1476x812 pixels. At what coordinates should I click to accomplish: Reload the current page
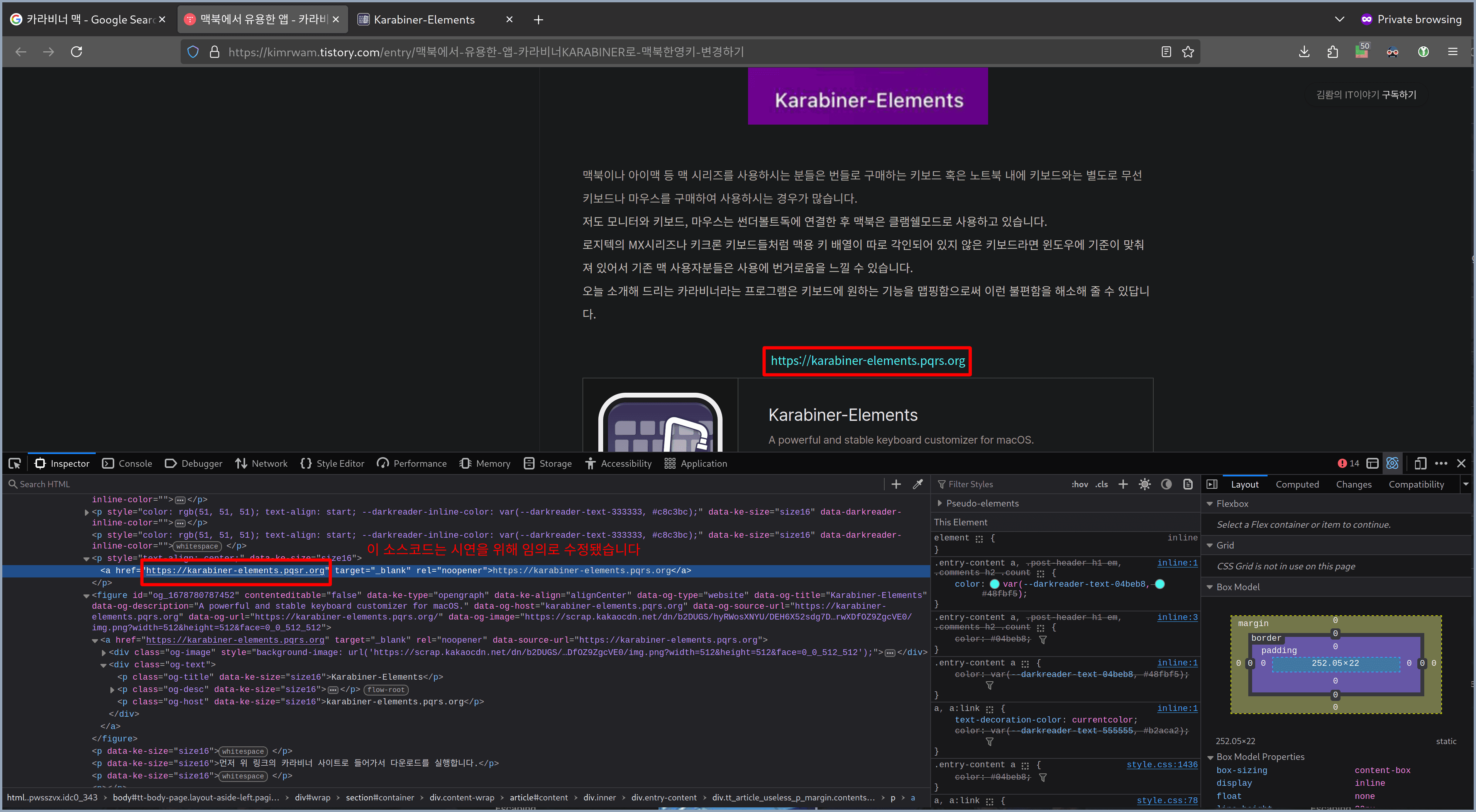76,52
